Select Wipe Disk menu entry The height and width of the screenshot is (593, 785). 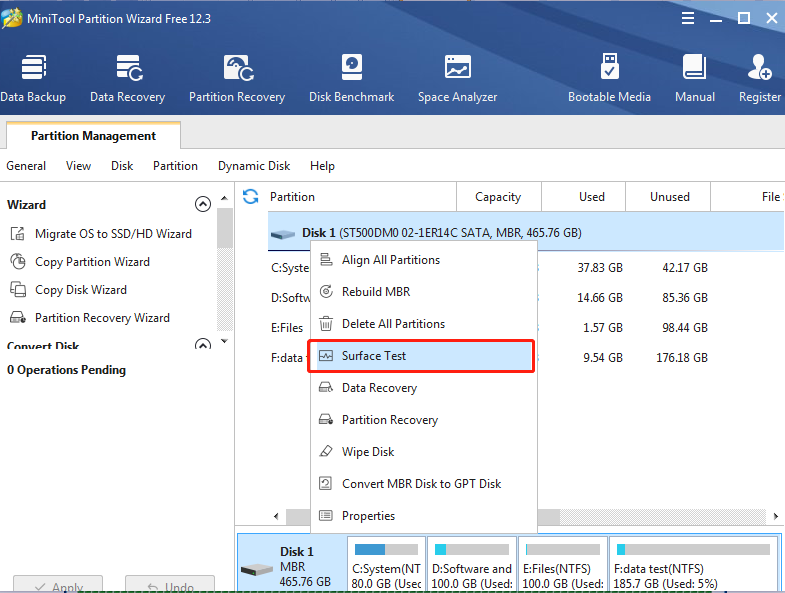[424, 452]
